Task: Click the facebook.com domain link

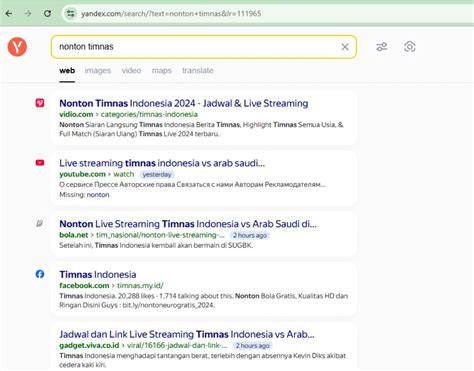Action: [84, 286]
